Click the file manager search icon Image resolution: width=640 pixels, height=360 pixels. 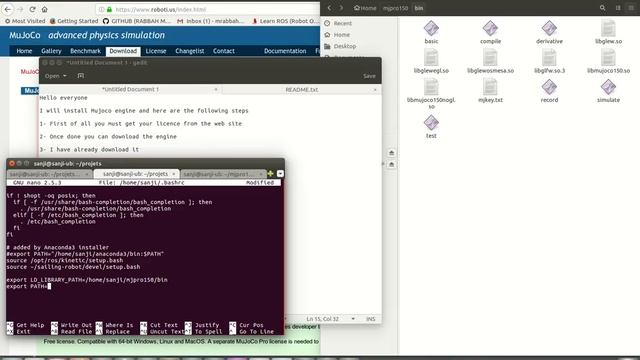click(602, 8)
